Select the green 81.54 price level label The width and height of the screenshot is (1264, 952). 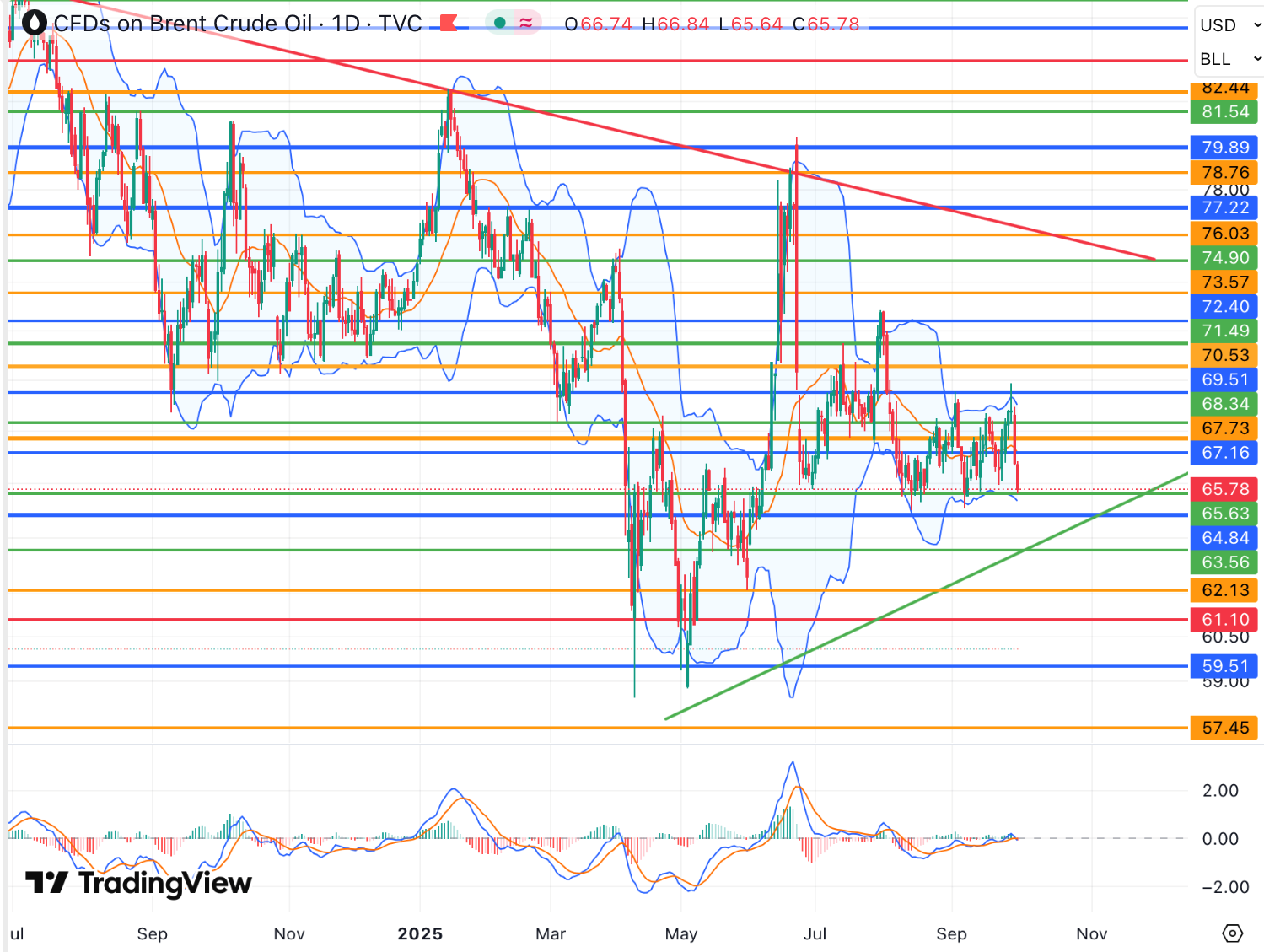(1224, 111)
